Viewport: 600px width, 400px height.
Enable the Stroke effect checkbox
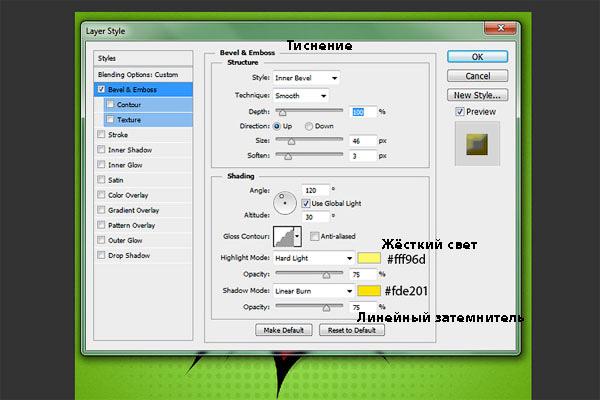click(101, 134)
